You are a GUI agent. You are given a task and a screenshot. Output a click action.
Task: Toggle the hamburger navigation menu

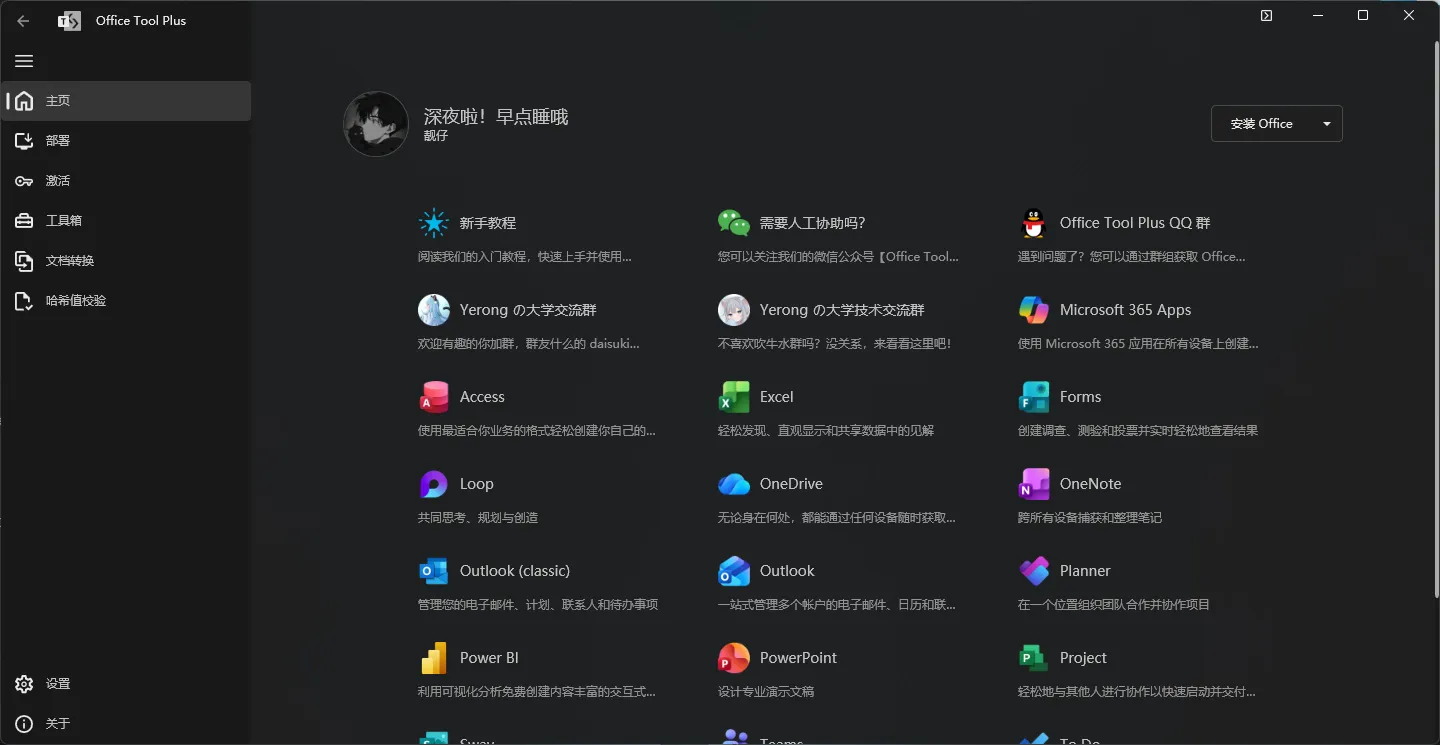click(x=24, y=61)
